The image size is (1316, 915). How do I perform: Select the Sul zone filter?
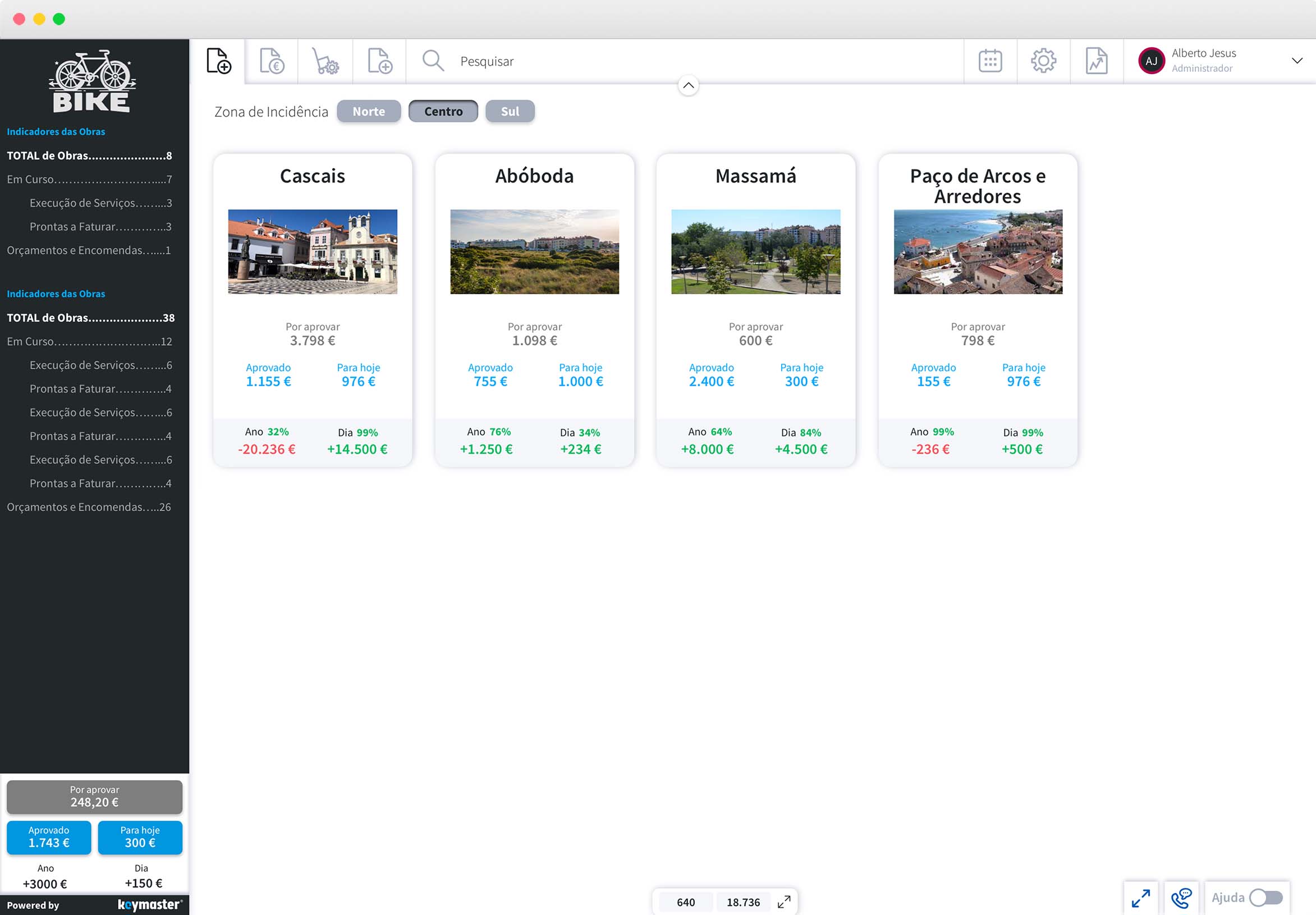510,111
